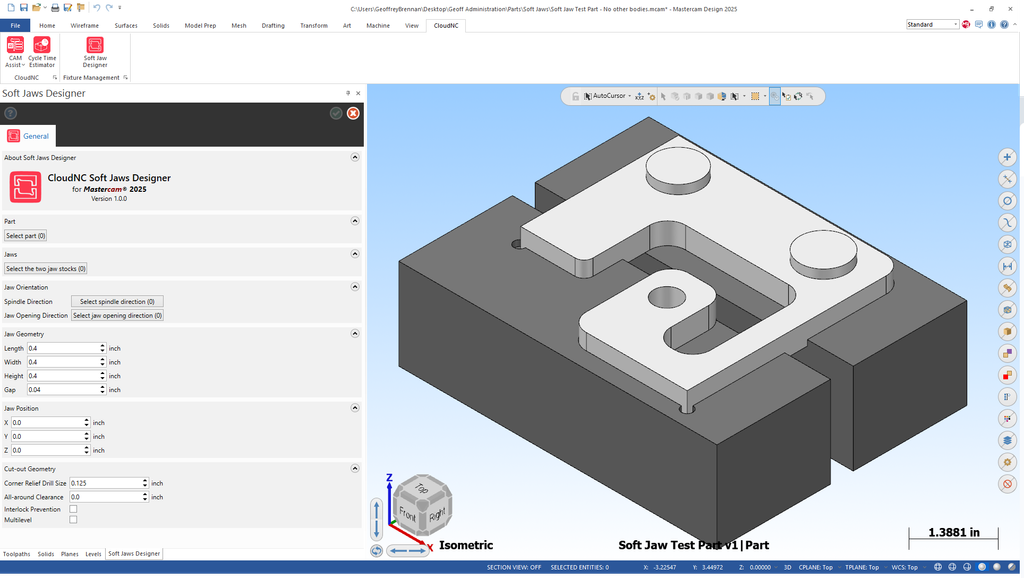
Task: Click the Corner Relief Drill Size field
Action: [106, 483]
